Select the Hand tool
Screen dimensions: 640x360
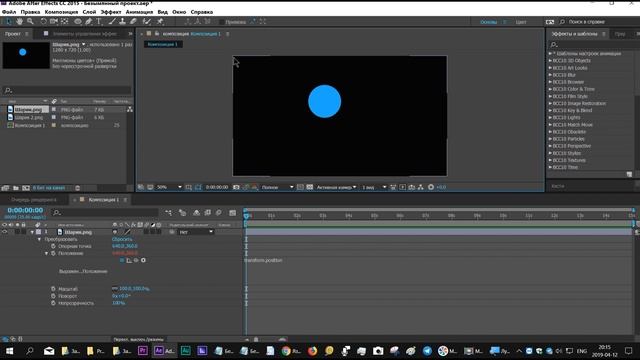(20, 21)
